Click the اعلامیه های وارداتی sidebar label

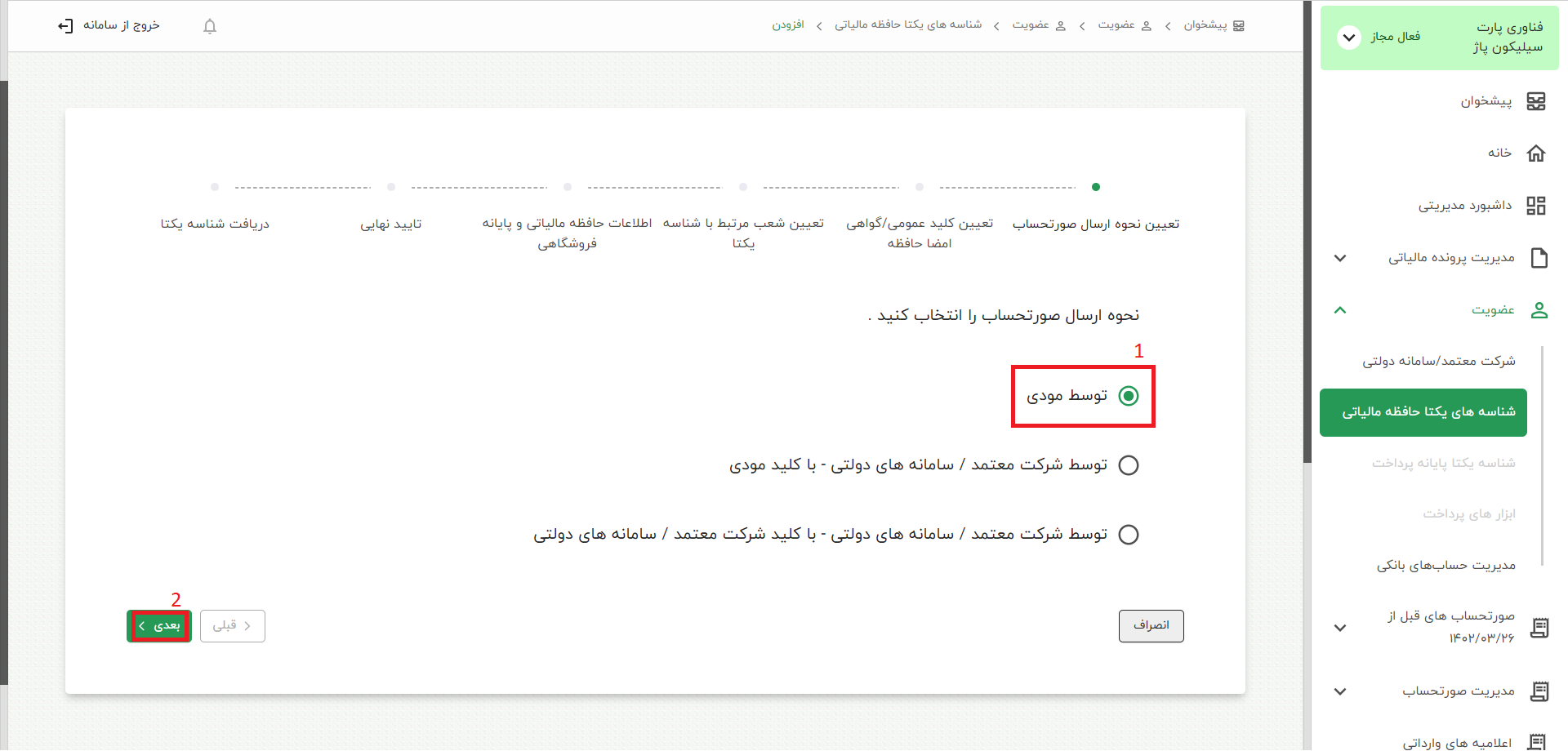coord(1457,743)
